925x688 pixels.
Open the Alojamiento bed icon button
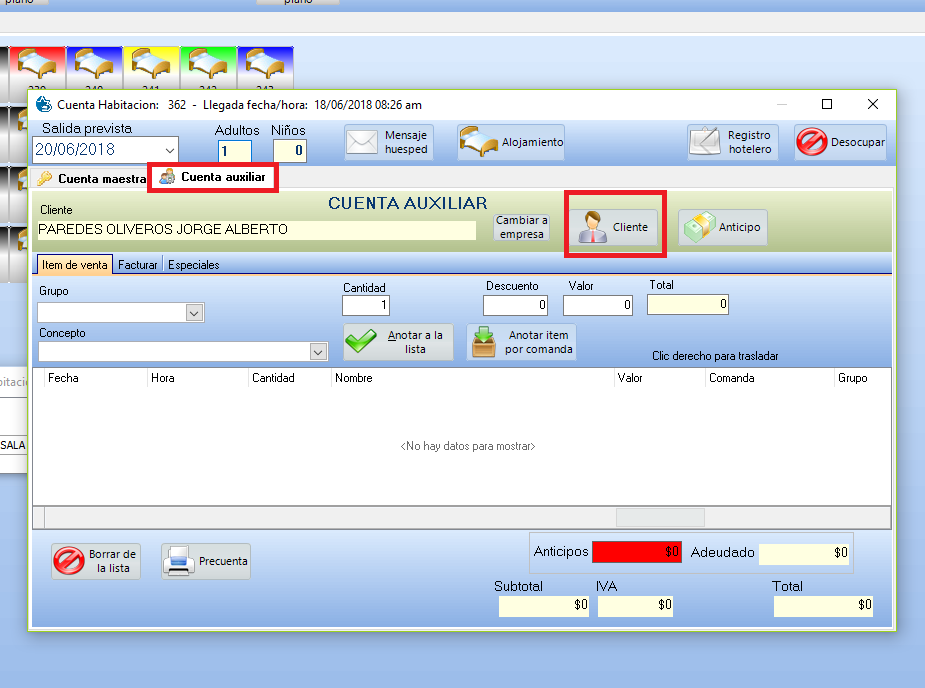click(511, 142)
